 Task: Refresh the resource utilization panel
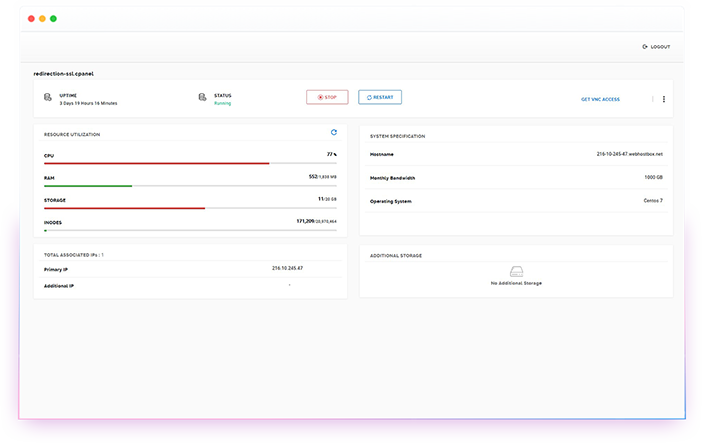334,132
